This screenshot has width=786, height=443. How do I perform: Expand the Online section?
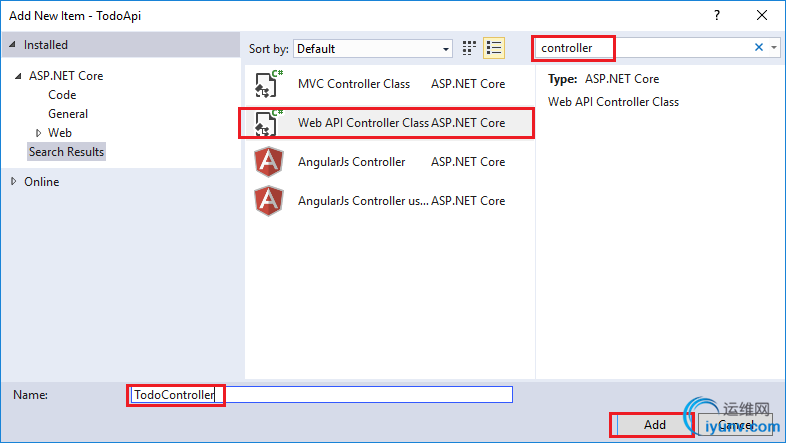pos(14,181)
